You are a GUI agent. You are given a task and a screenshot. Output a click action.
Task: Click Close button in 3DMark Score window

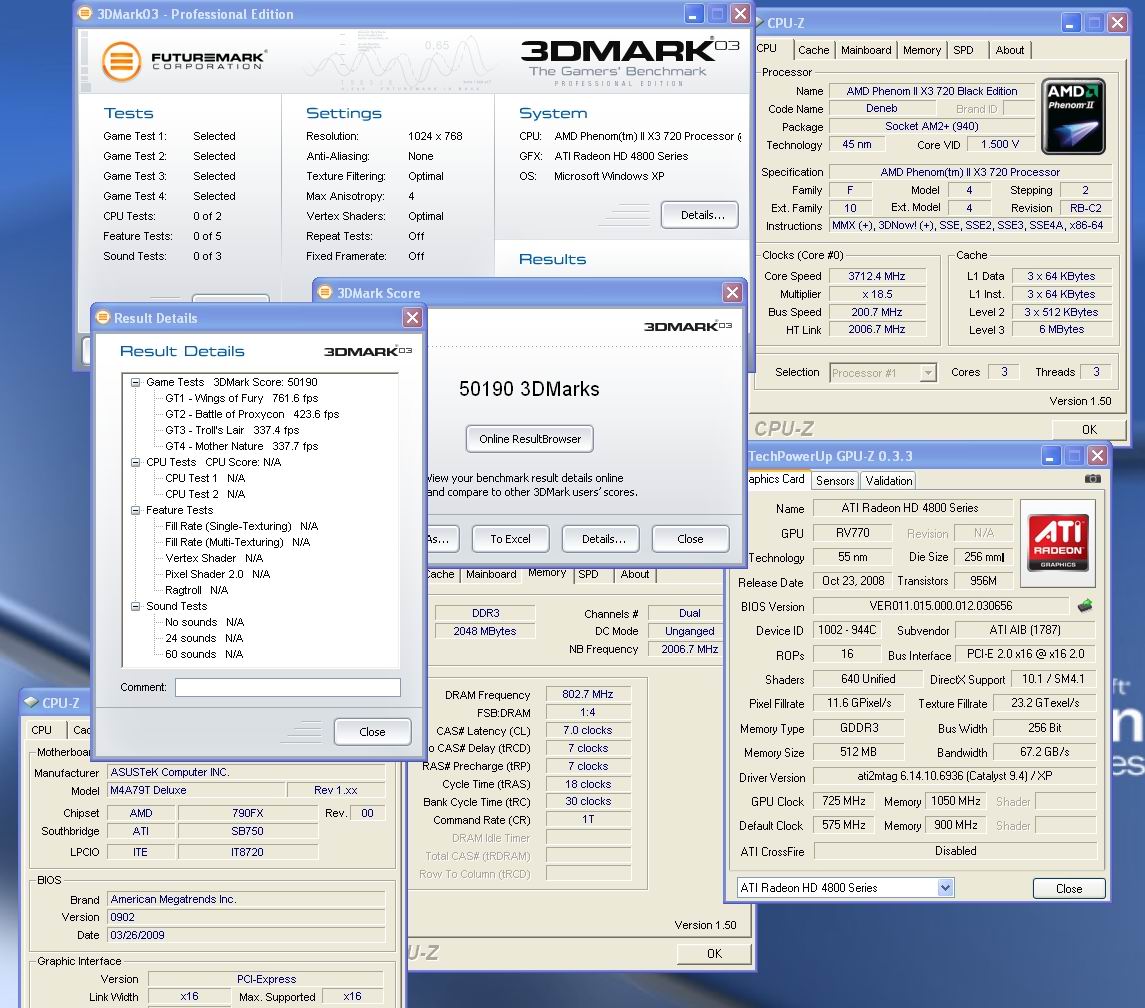click(690, 539)
